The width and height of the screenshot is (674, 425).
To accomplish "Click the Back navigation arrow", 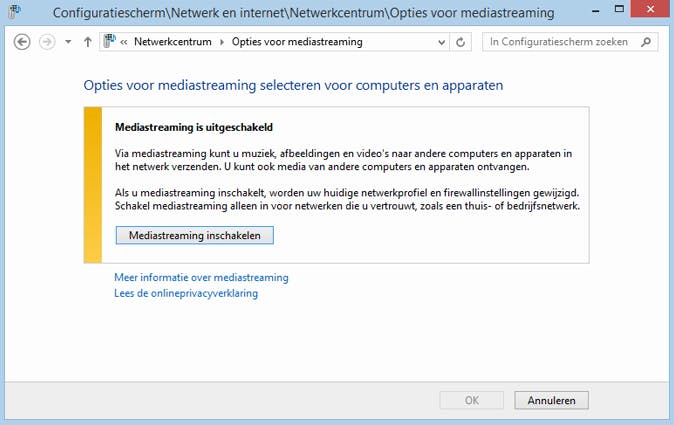I will click(22, 42).
